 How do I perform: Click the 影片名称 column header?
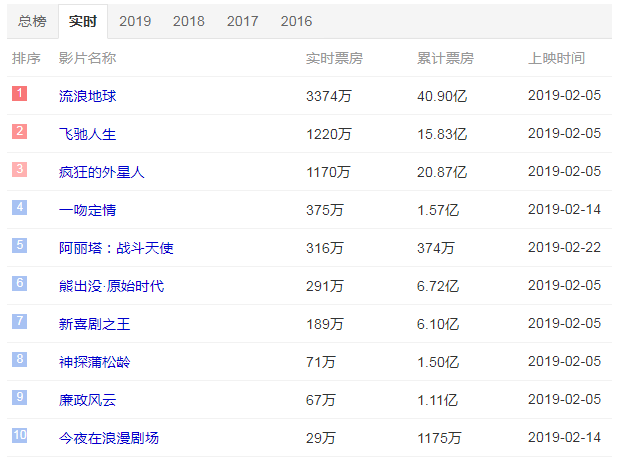(x=87, y=58)
